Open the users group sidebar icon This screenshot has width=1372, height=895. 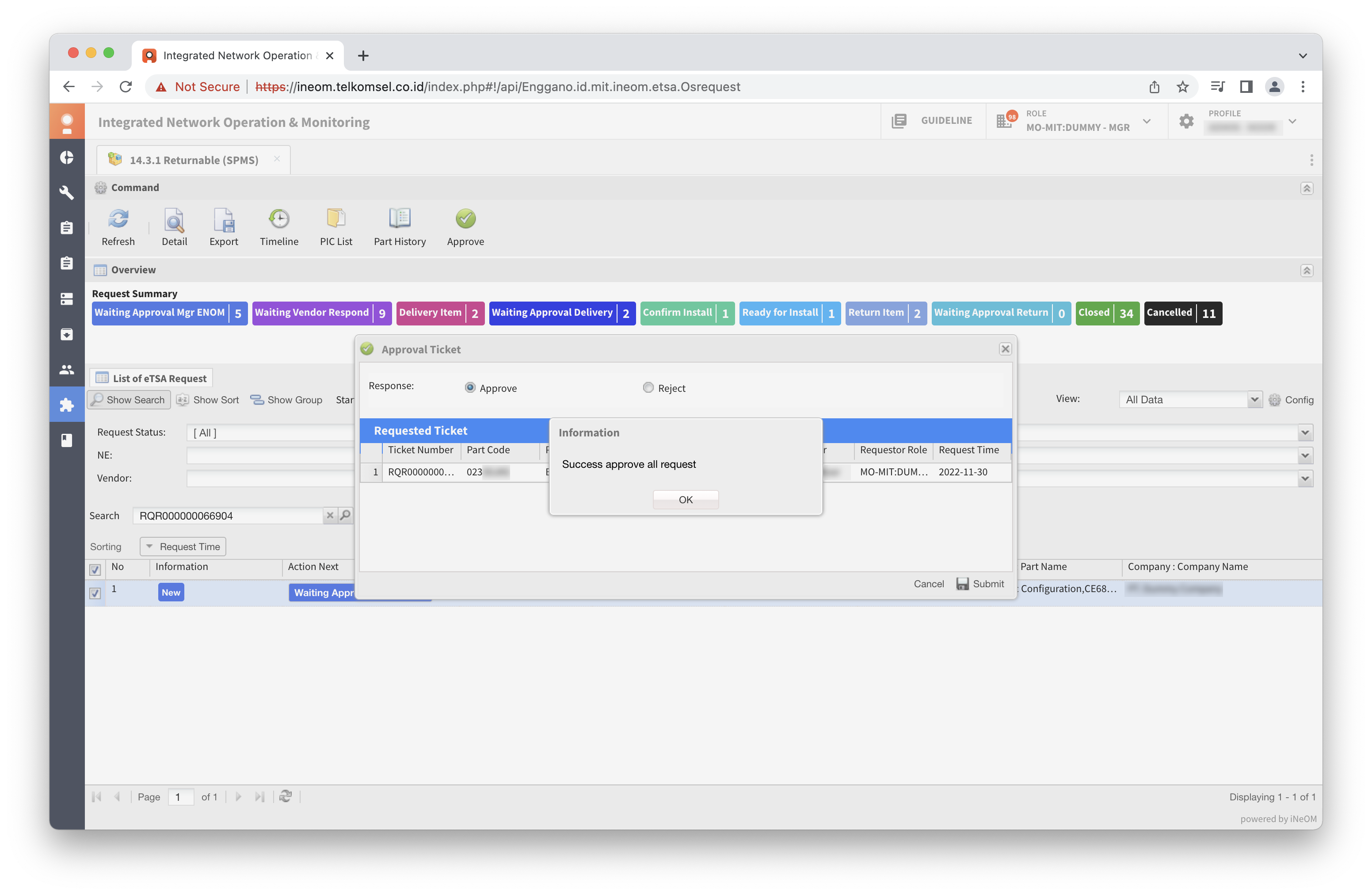coord(67,369)
